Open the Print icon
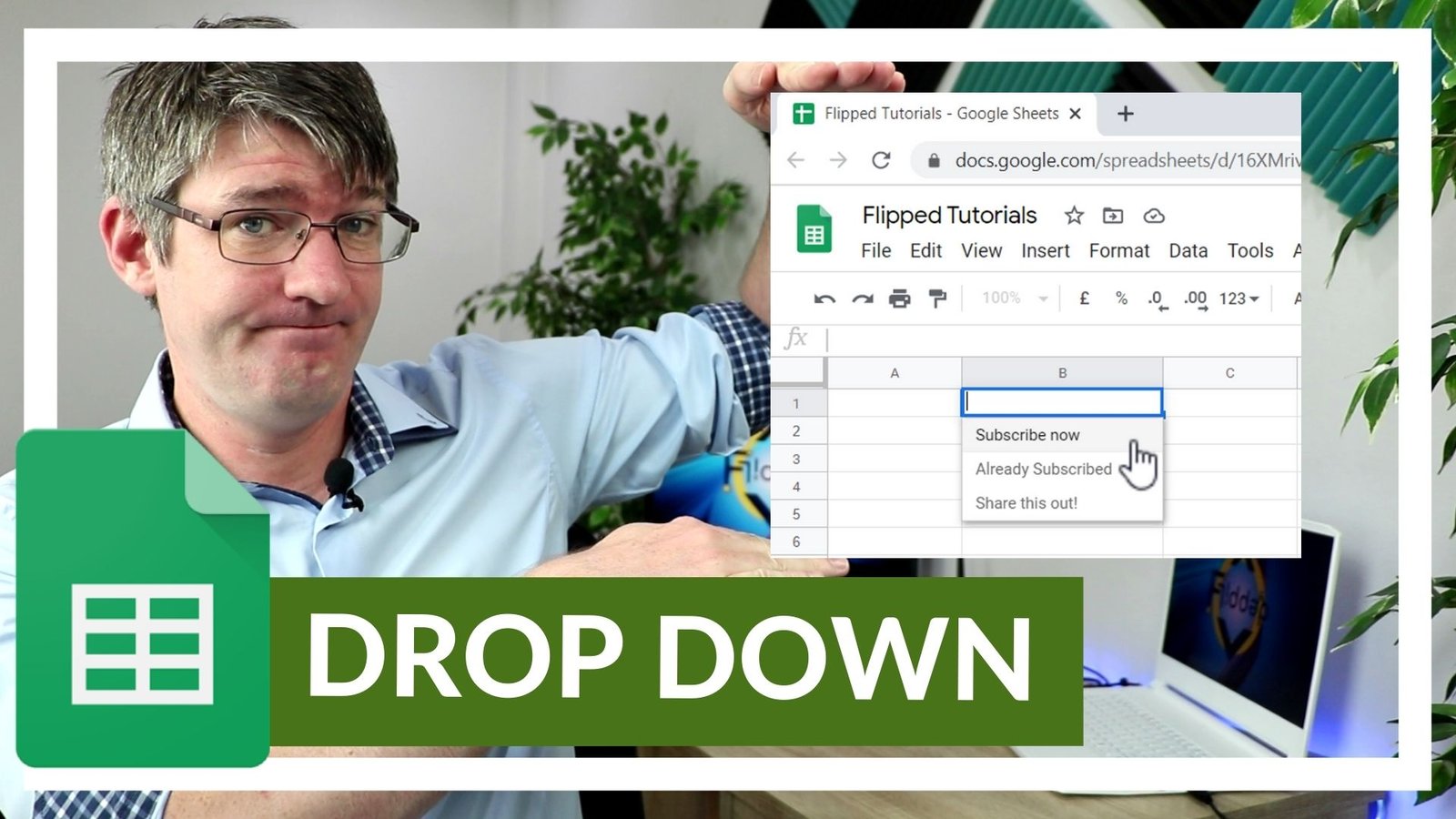 (x=899, y=298)
